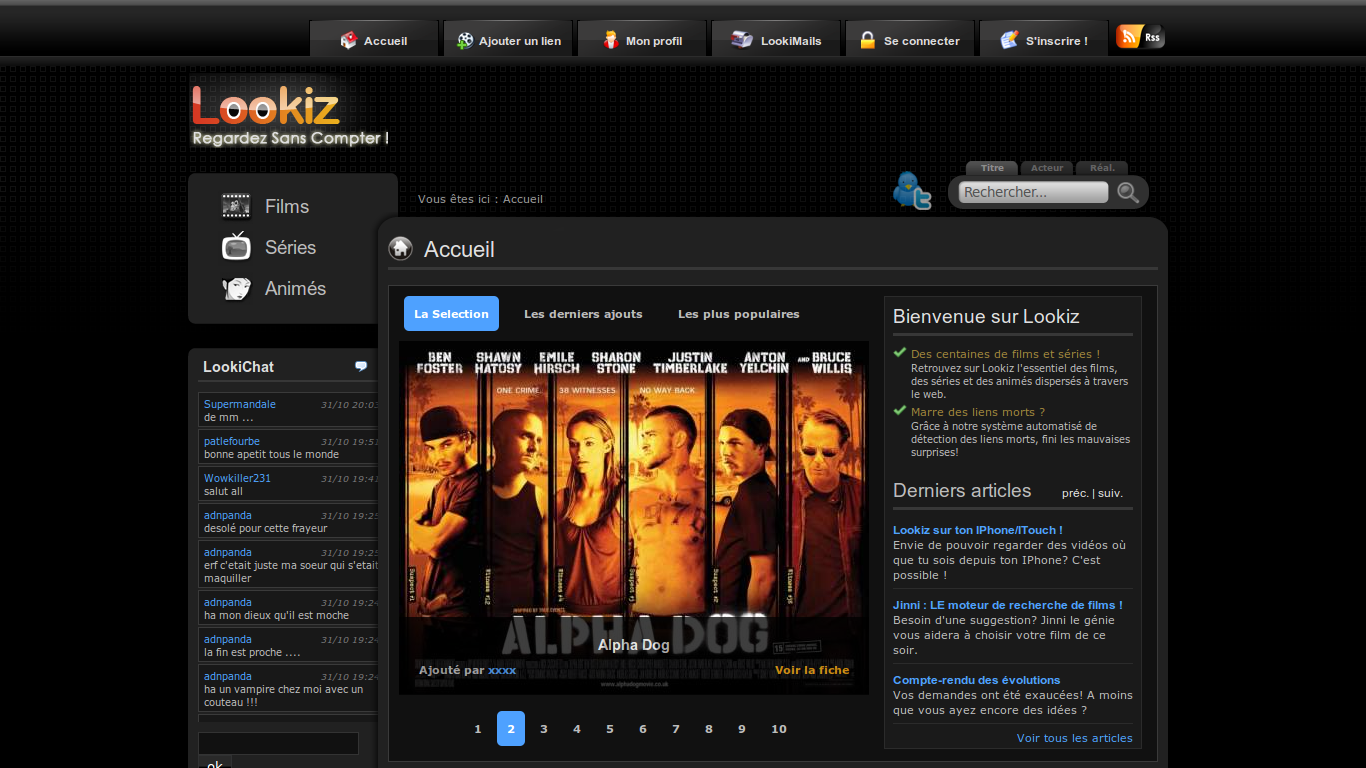Screen dimensions: 1366x768
Task: Open Voir tous les articles
Action: pyautogui.click(x=1075, y=738)
